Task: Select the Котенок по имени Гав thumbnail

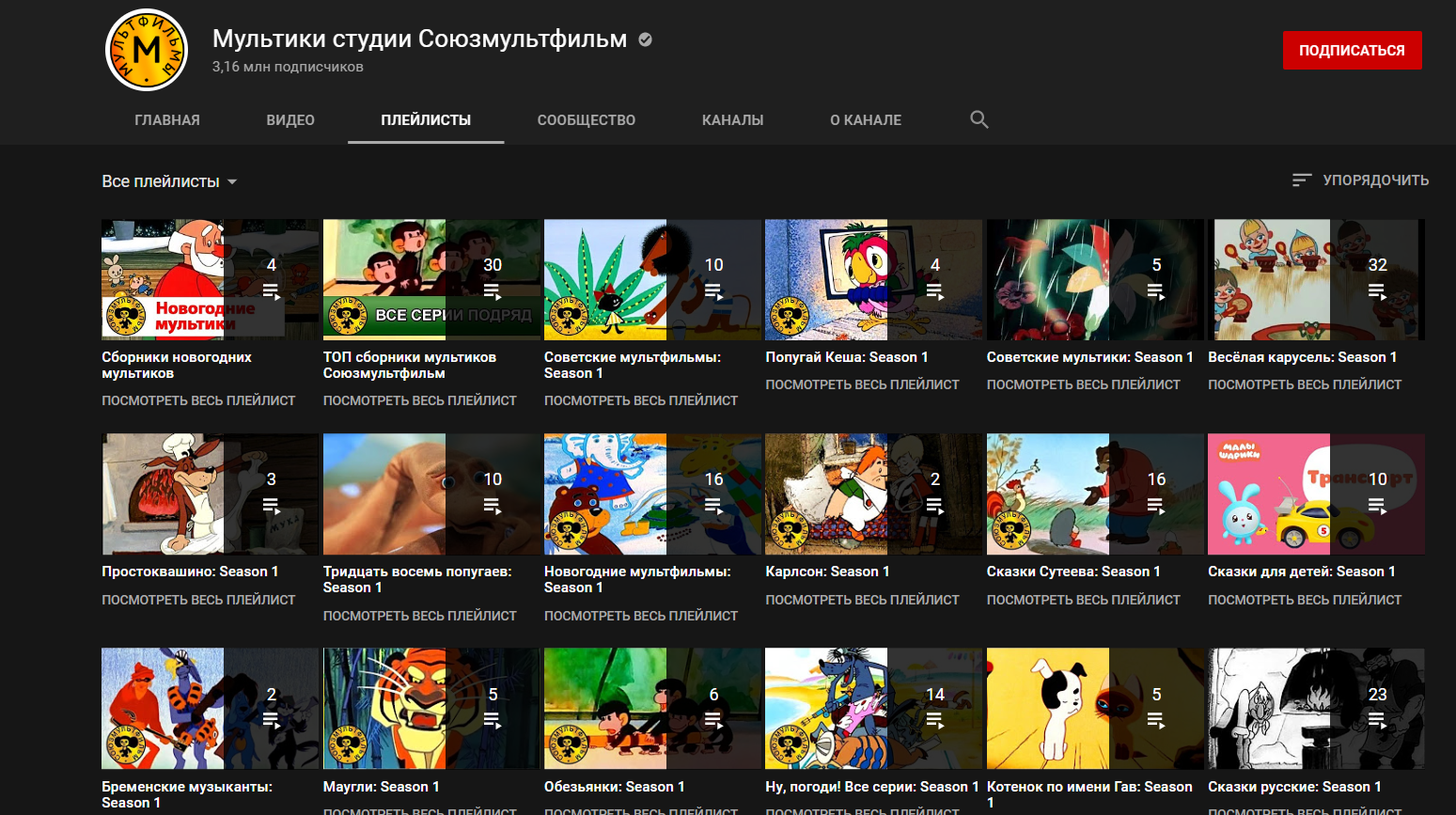Action: click(1094, 708)
